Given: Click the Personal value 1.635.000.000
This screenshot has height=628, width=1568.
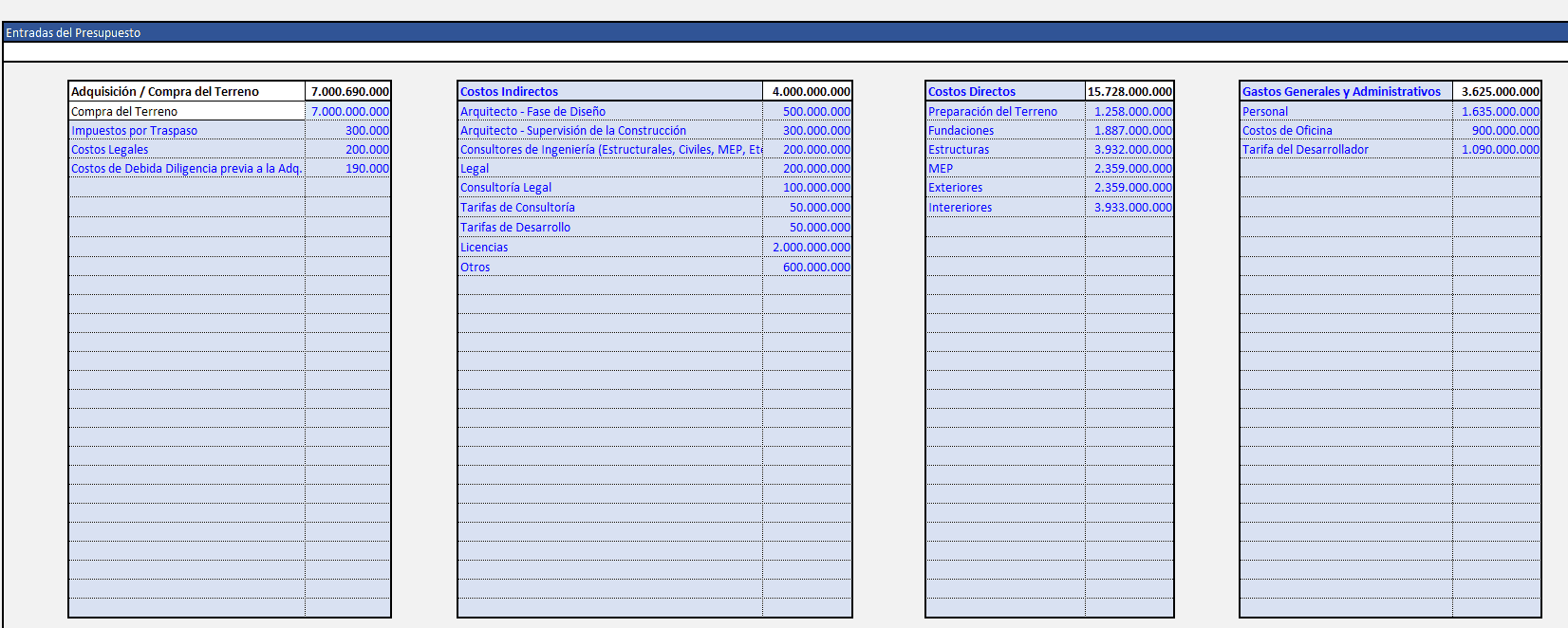Looking at the screenshot, I should pyautogui.click(x=1498, y=111).
